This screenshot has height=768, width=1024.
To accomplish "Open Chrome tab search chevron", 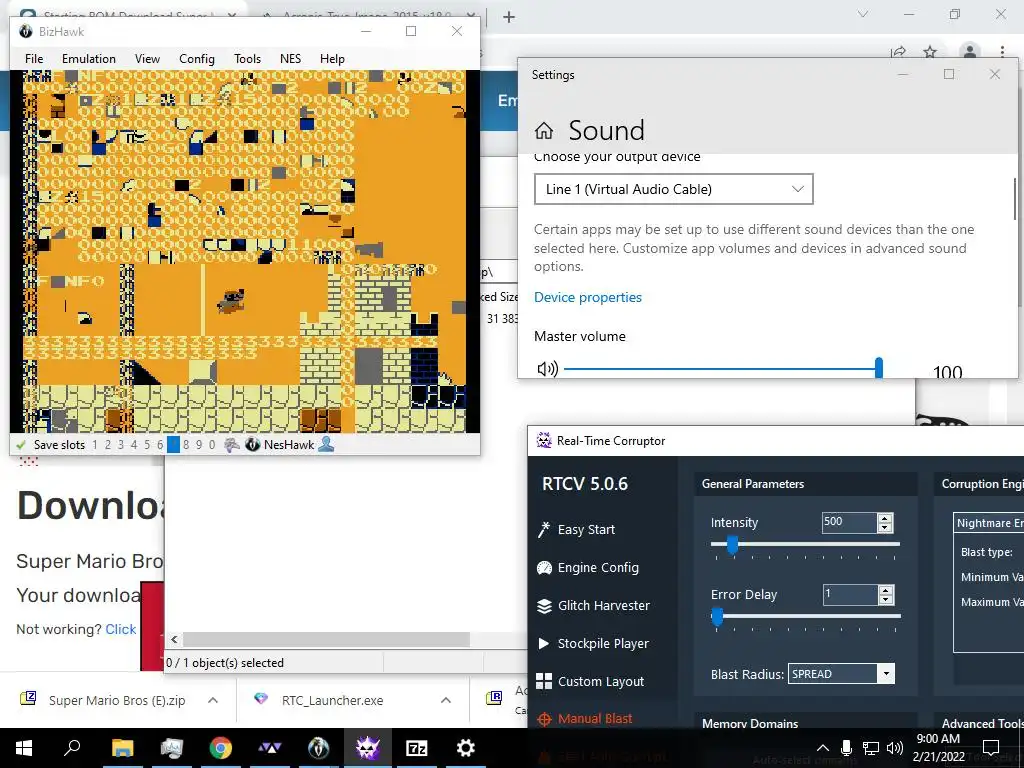I will point(863,14).
